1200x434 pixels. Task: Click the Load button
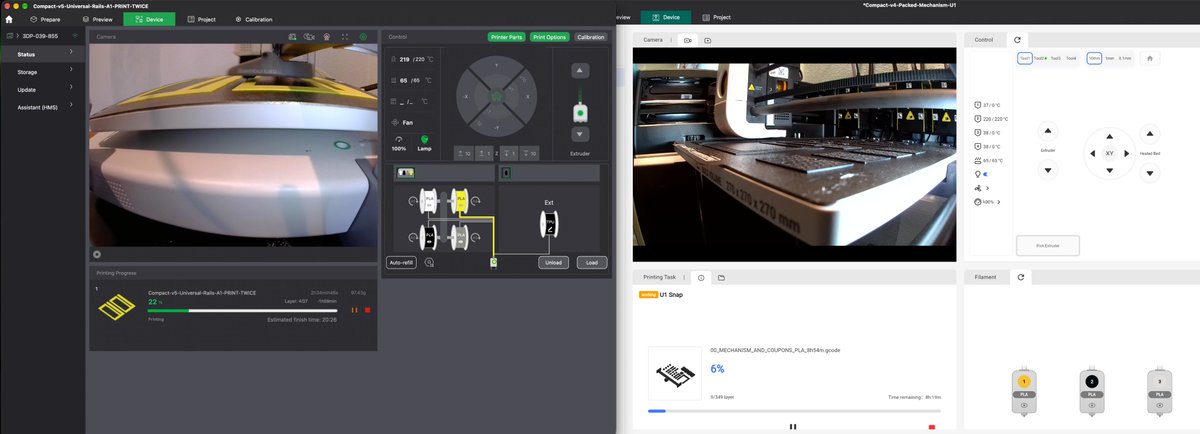[592, 263]
